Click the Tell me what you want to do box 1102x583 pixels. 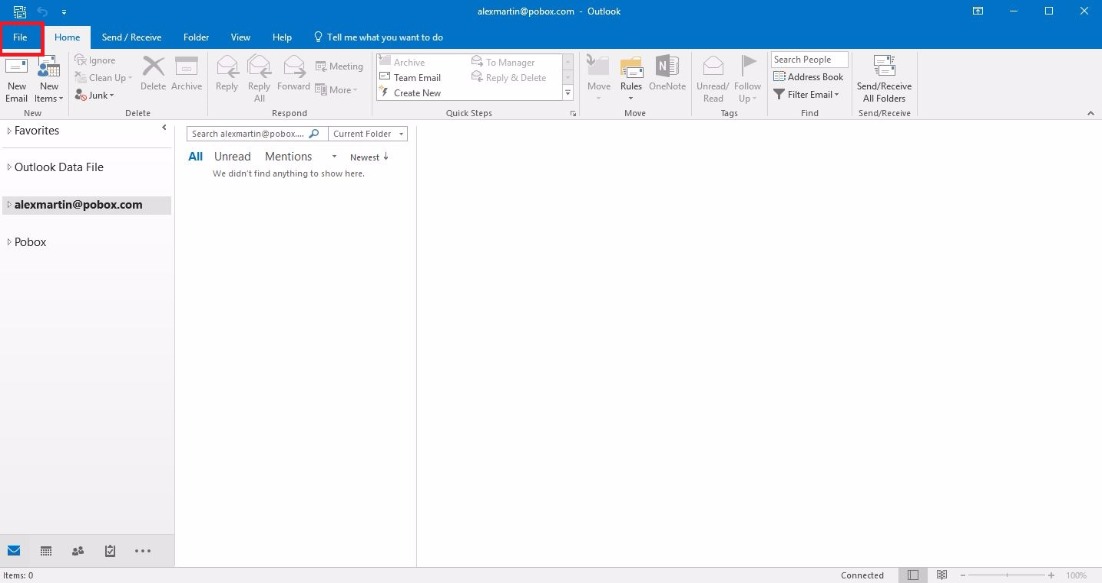coord(379,37)
